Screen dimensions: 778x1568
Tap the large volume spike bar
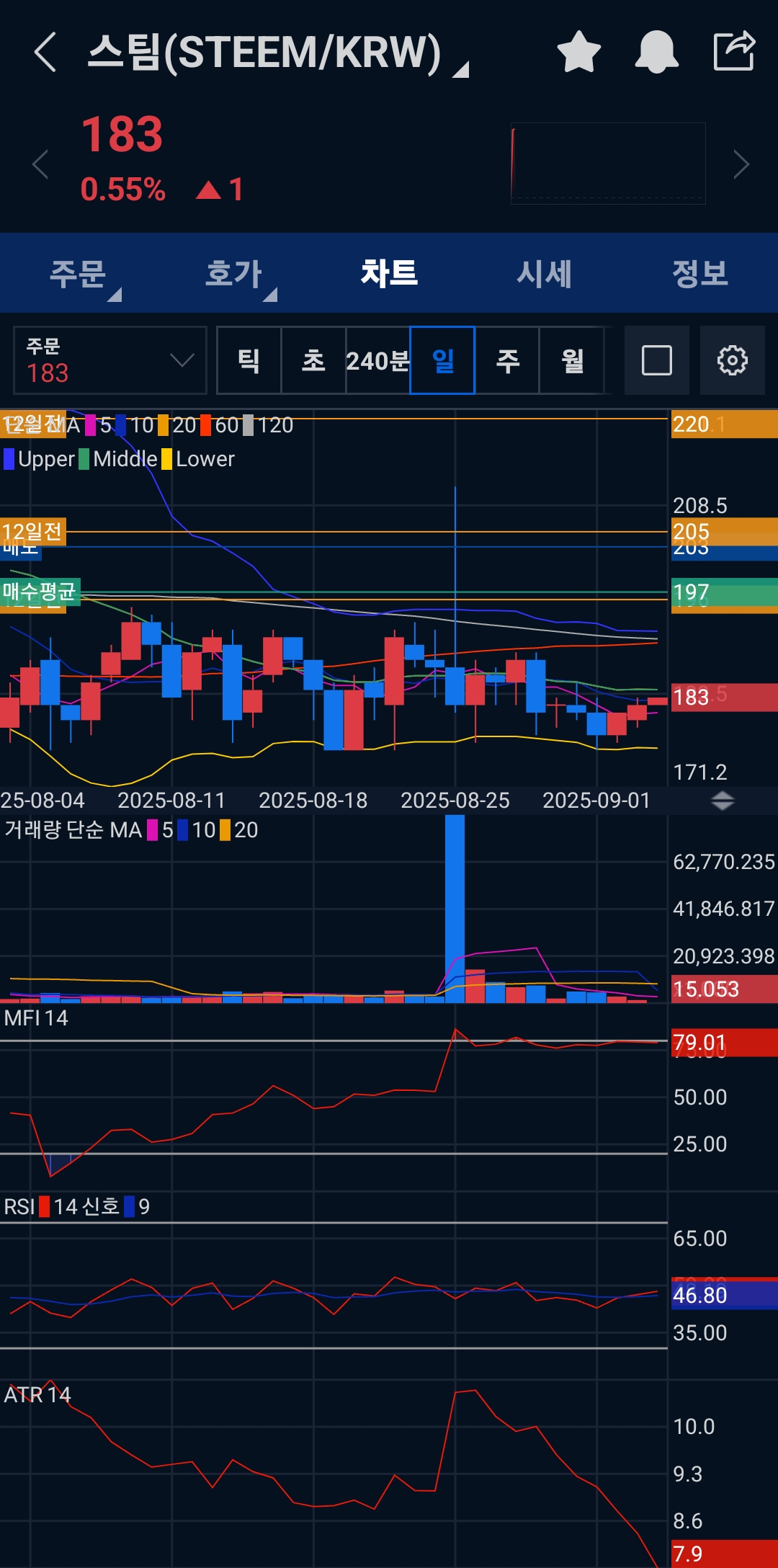[x=455, y=909]
